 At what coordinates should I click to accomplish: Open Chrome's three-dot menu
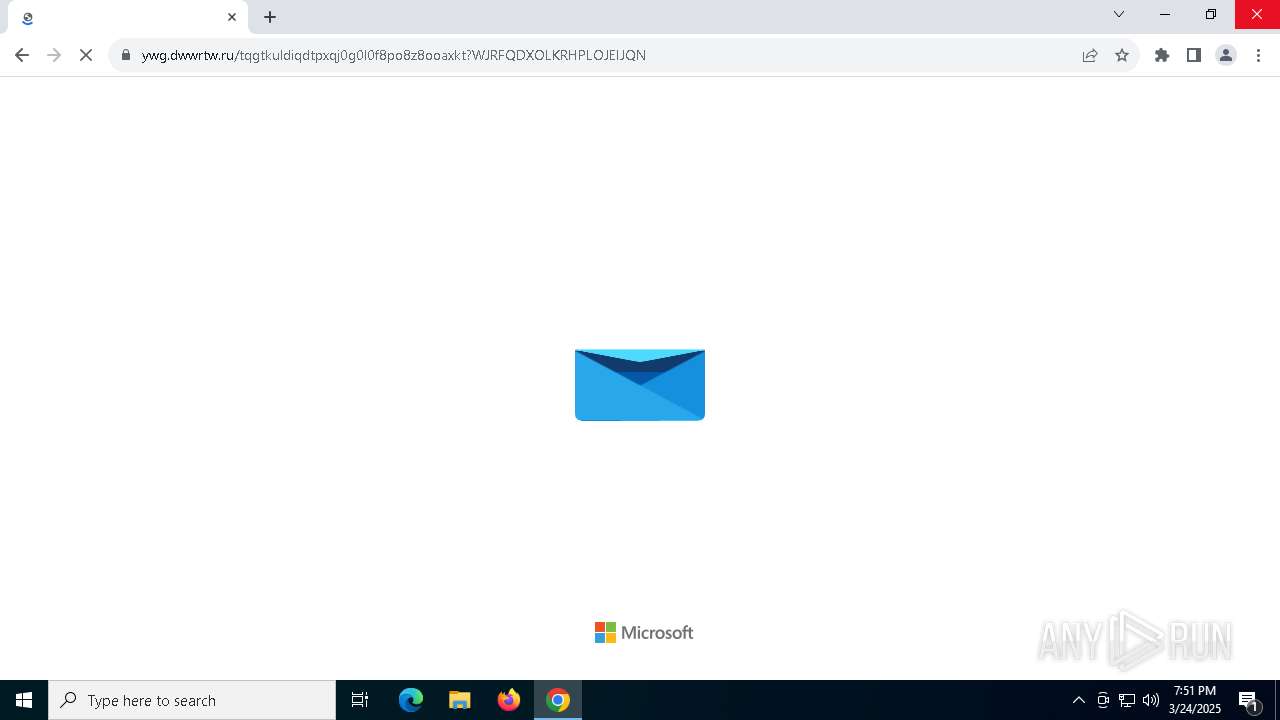1259,55
